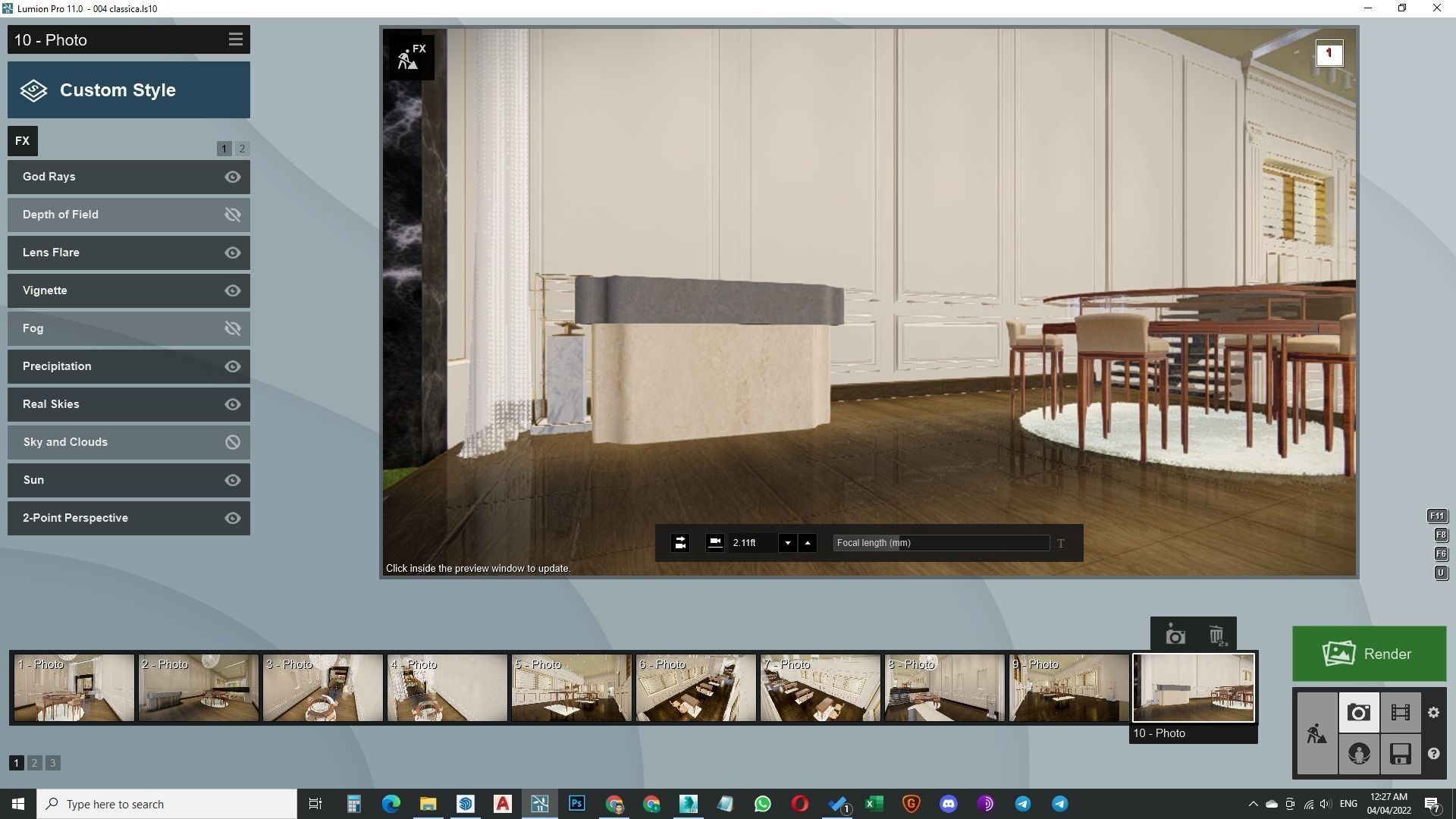
Task: Select the 10 - Photo thumbnail
Action: 1193,688
